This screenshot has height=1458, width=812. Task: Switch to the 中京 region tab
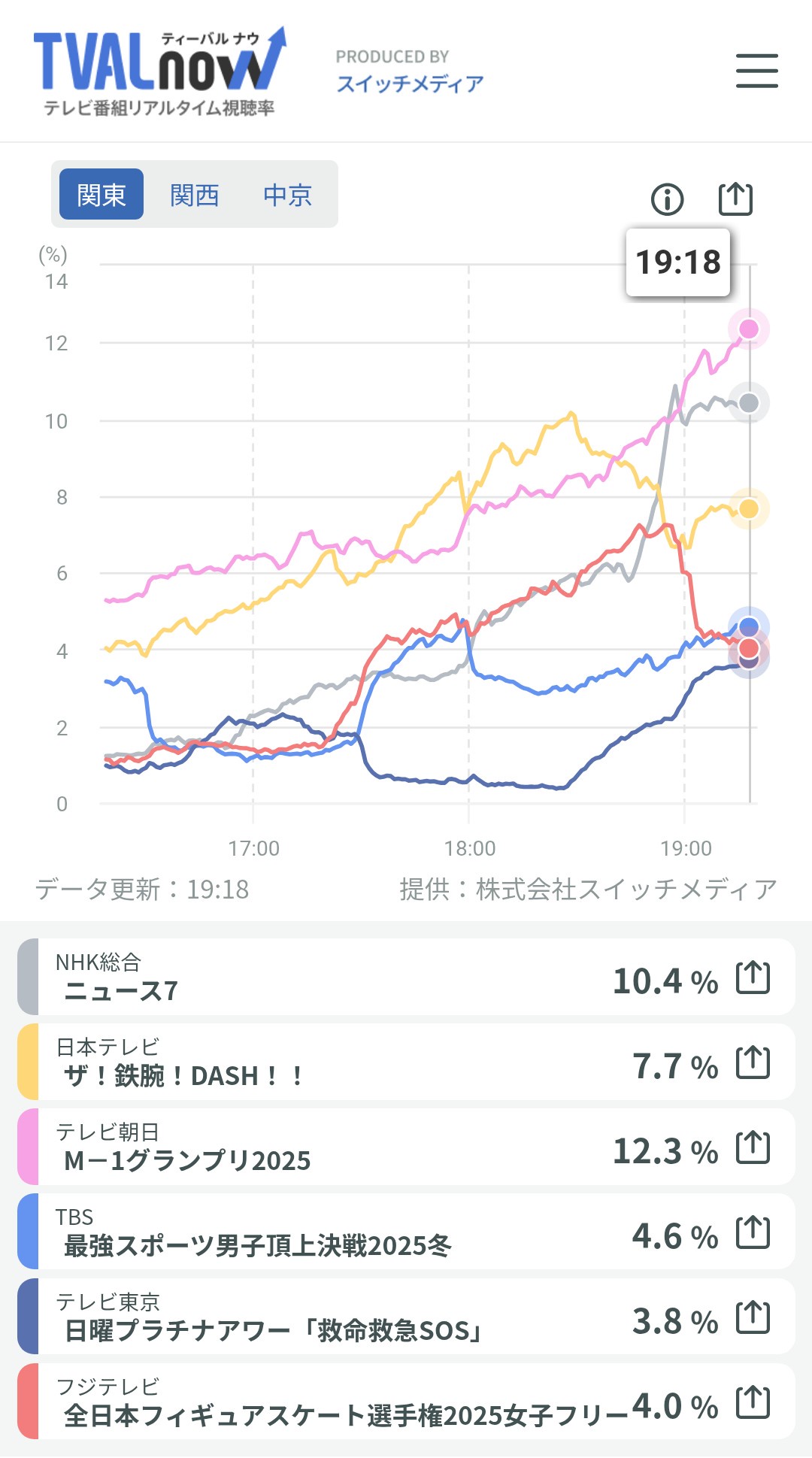tap(287, 195)
